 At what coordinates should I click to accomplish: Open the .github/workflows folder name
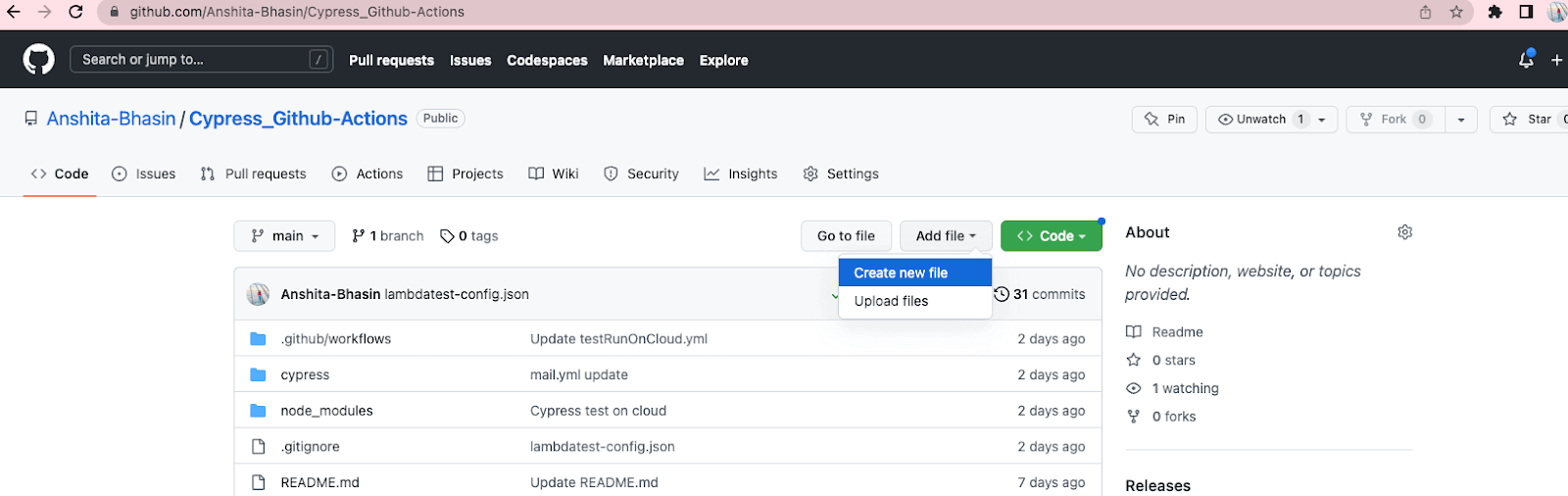[336, 339]
